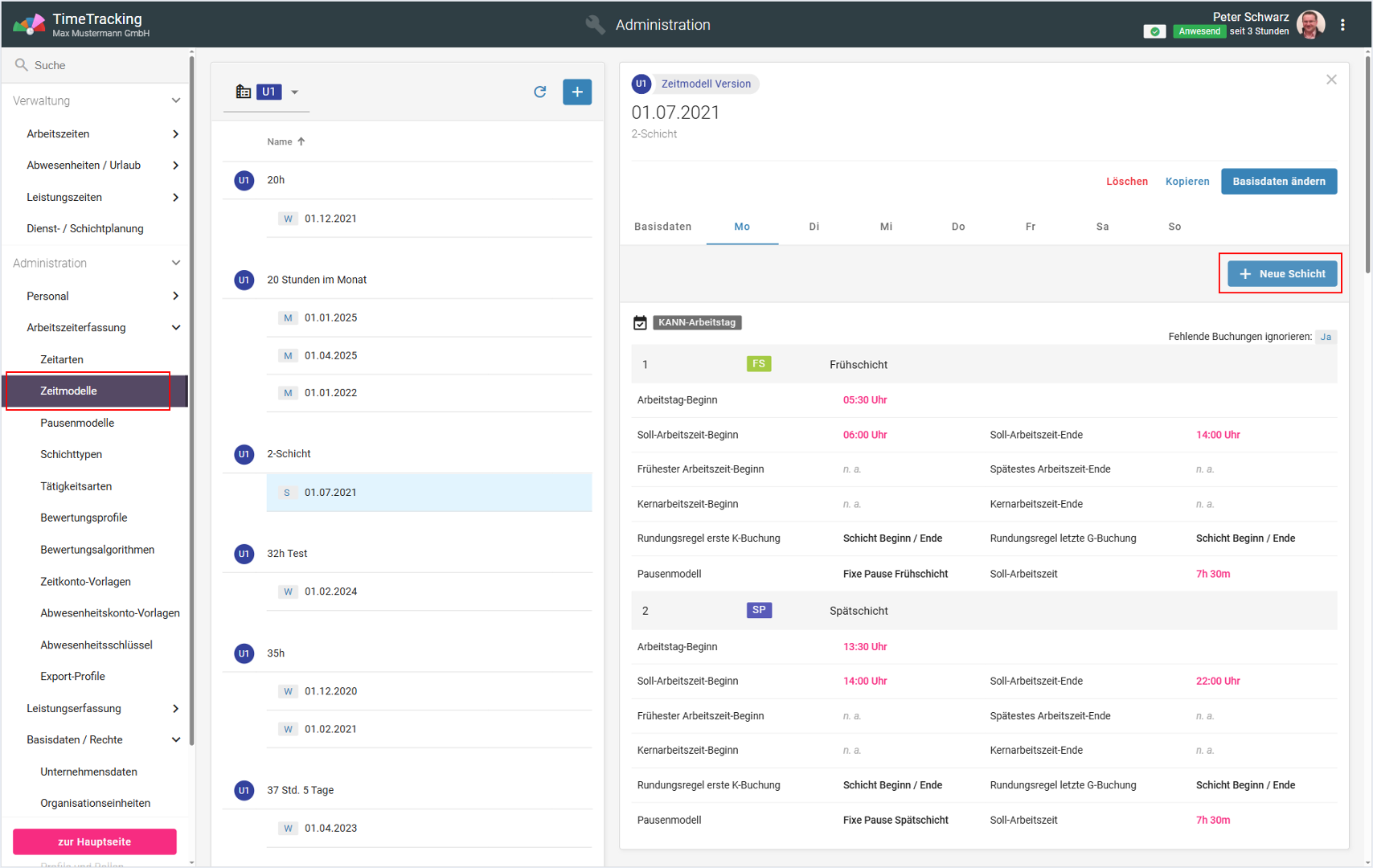Image resolution: width=1373 pixels, height=868 pixels.
Task: Click Peter Schwarz's profile avatar
Action: (1310, 25)
